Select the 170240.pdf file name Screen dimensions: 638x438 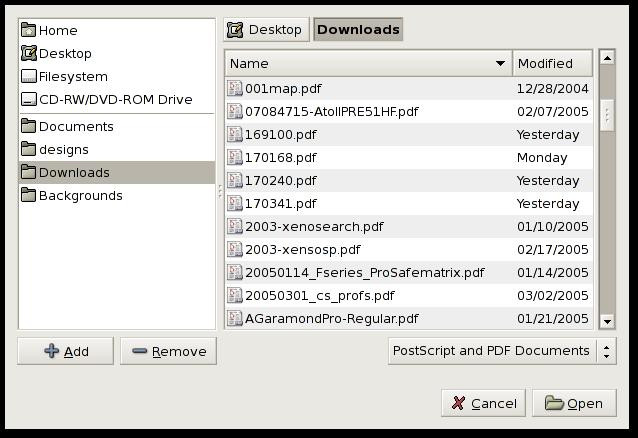pos(281,181)
